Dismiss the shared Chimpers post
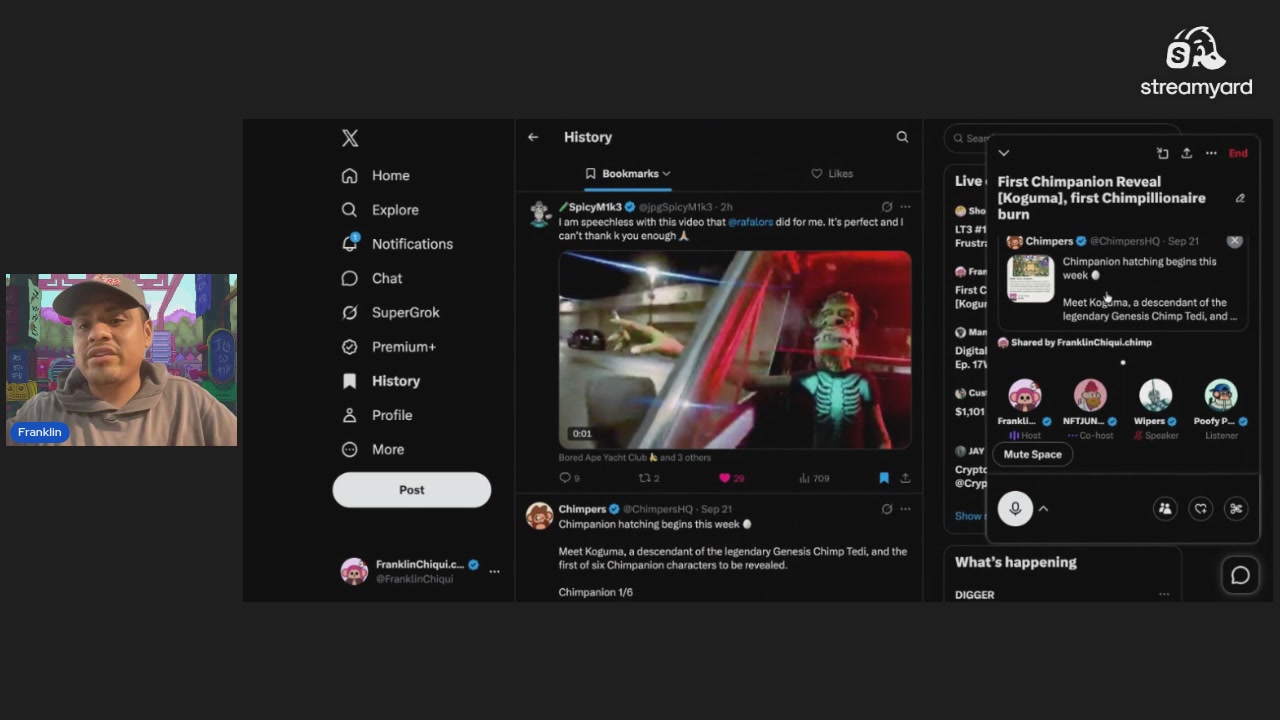Image resolution: width=1280 pixels, height=720 pixels. point(1235,241)
